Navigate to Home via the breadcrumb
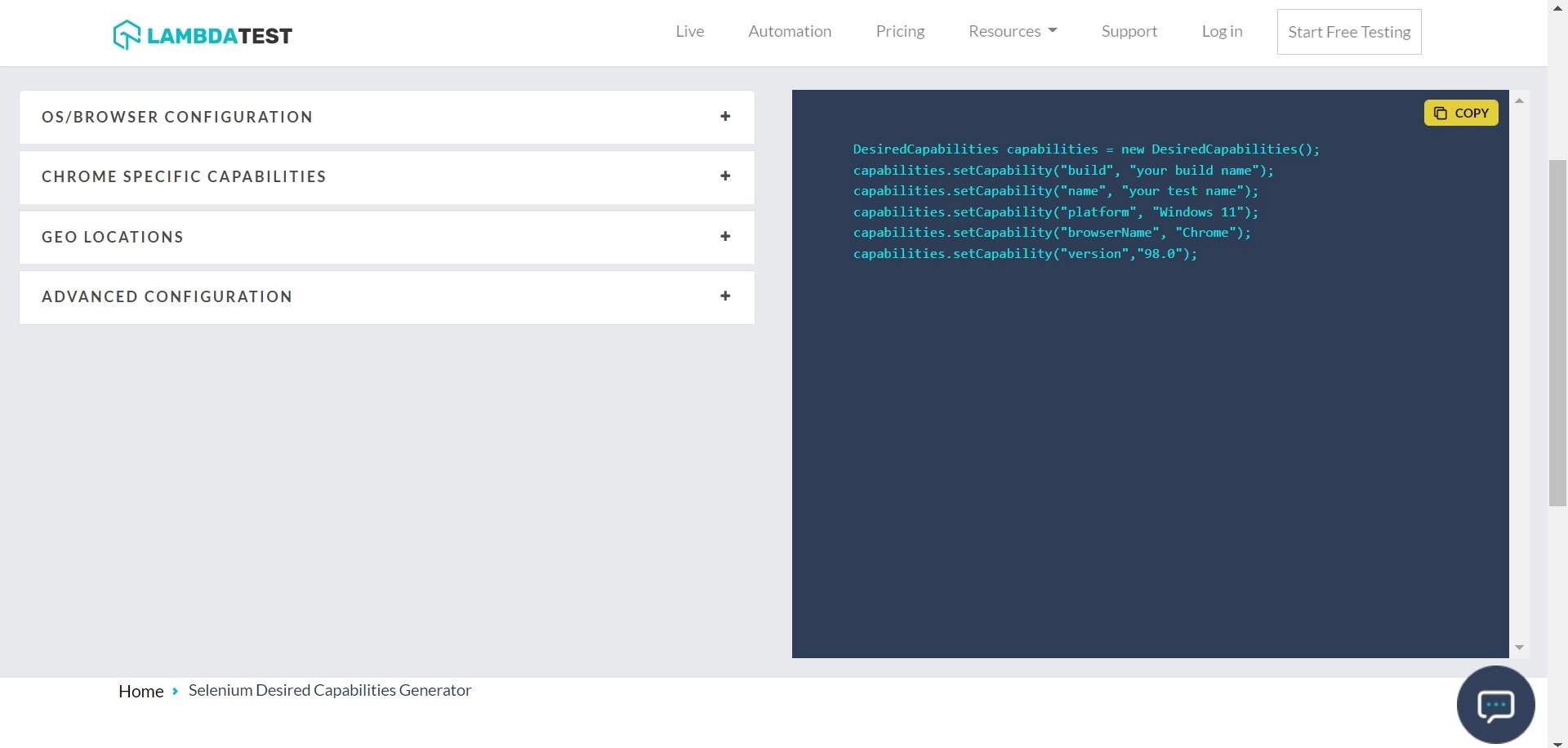The width and height of the screenshot is (1568, 748). pos(140,691)
